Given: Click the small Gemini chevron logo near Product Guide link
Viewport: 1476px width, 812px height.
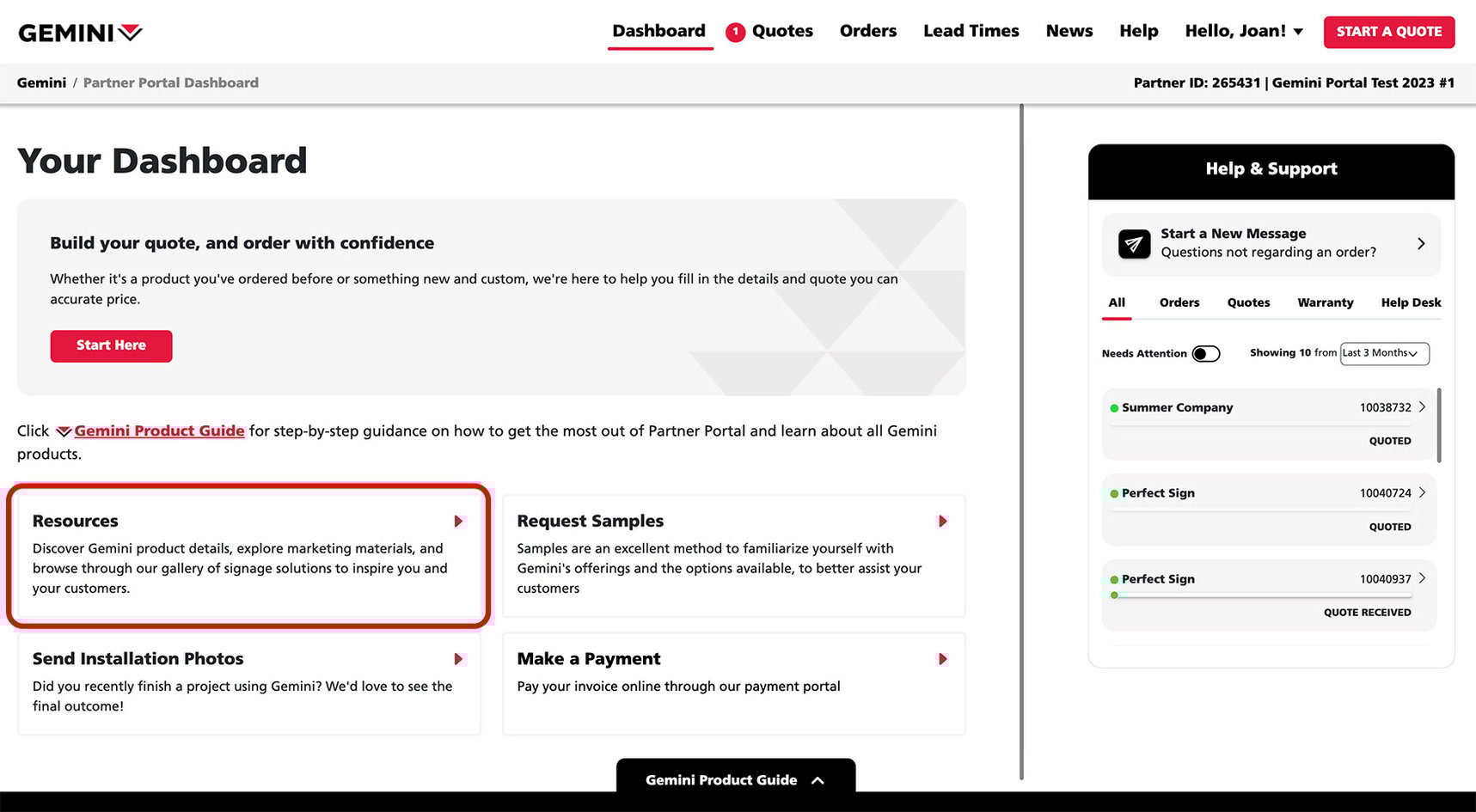Looking at the screenshot, I should tap(62, 430).
